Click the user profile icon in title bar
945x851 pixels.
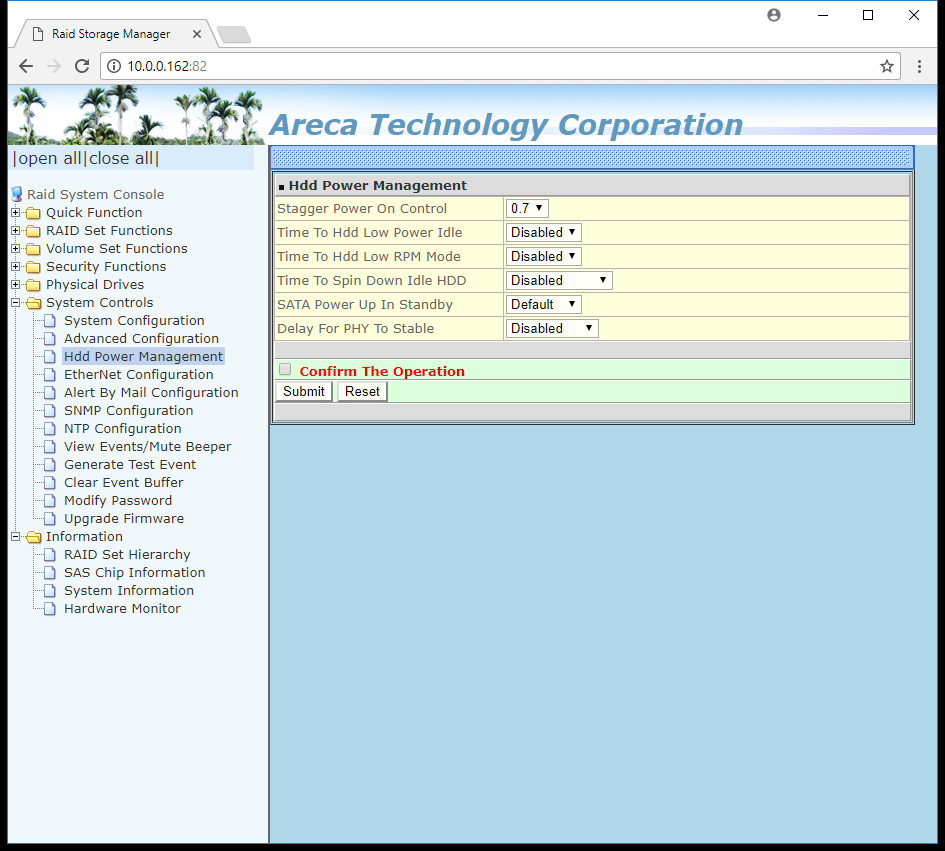[774, 15]
